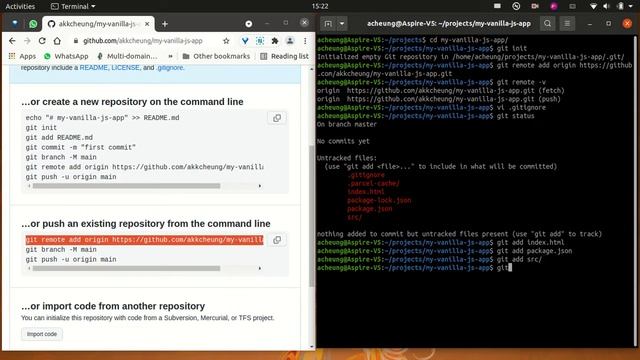Image resolution: width=640 pixels, height=360 pixels.
Task: Click Chrome's forward navigation arrow
Action: tap(27, 41)
